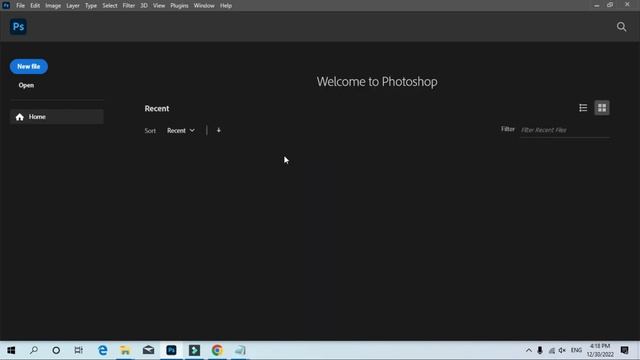This screenshot has height=360, width=640.
Task: Open the taskbar clock and date
Action: pos(600,350)
